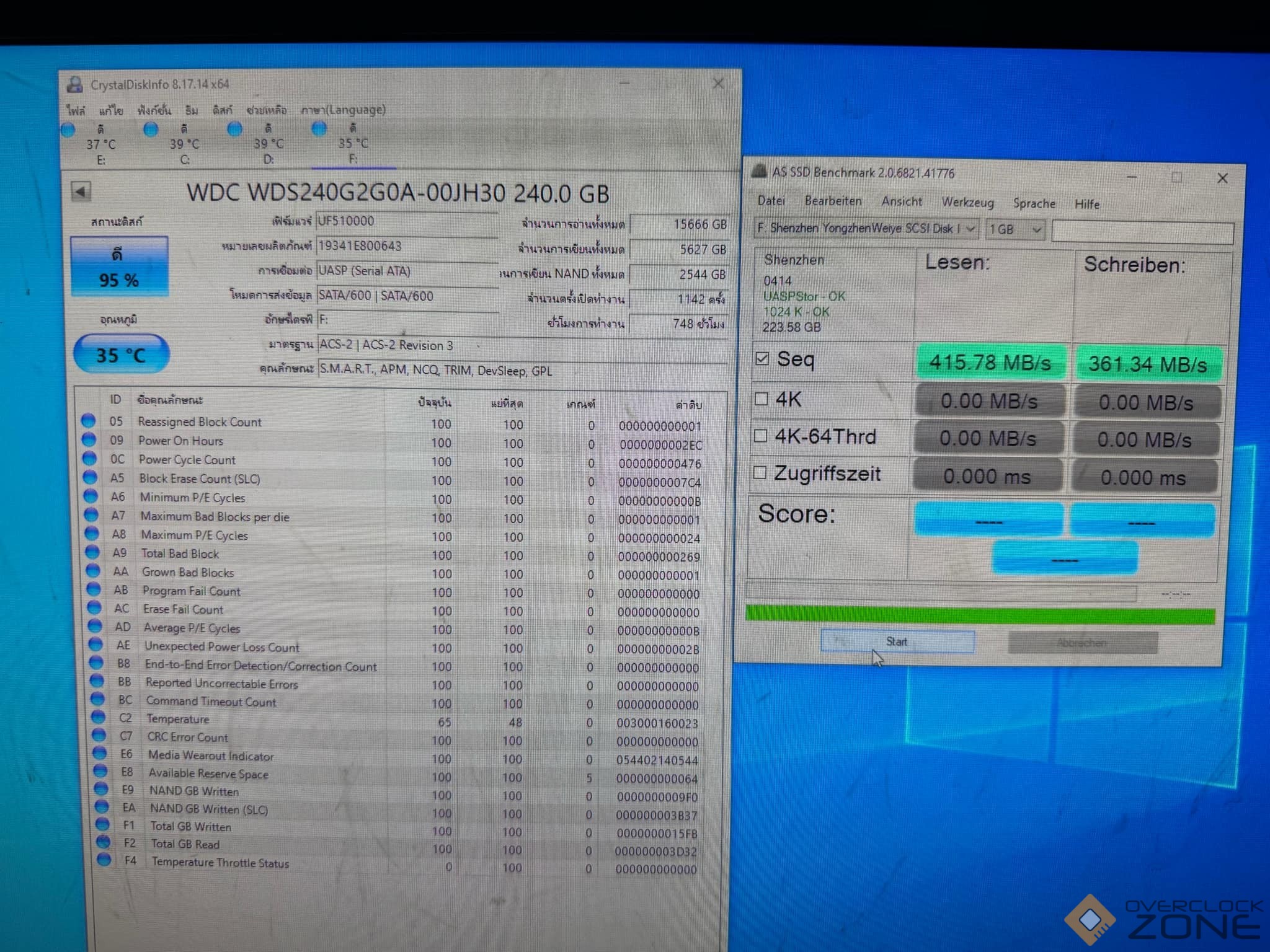Open the 1 GB test size dropdown

tap(1016, 230)
